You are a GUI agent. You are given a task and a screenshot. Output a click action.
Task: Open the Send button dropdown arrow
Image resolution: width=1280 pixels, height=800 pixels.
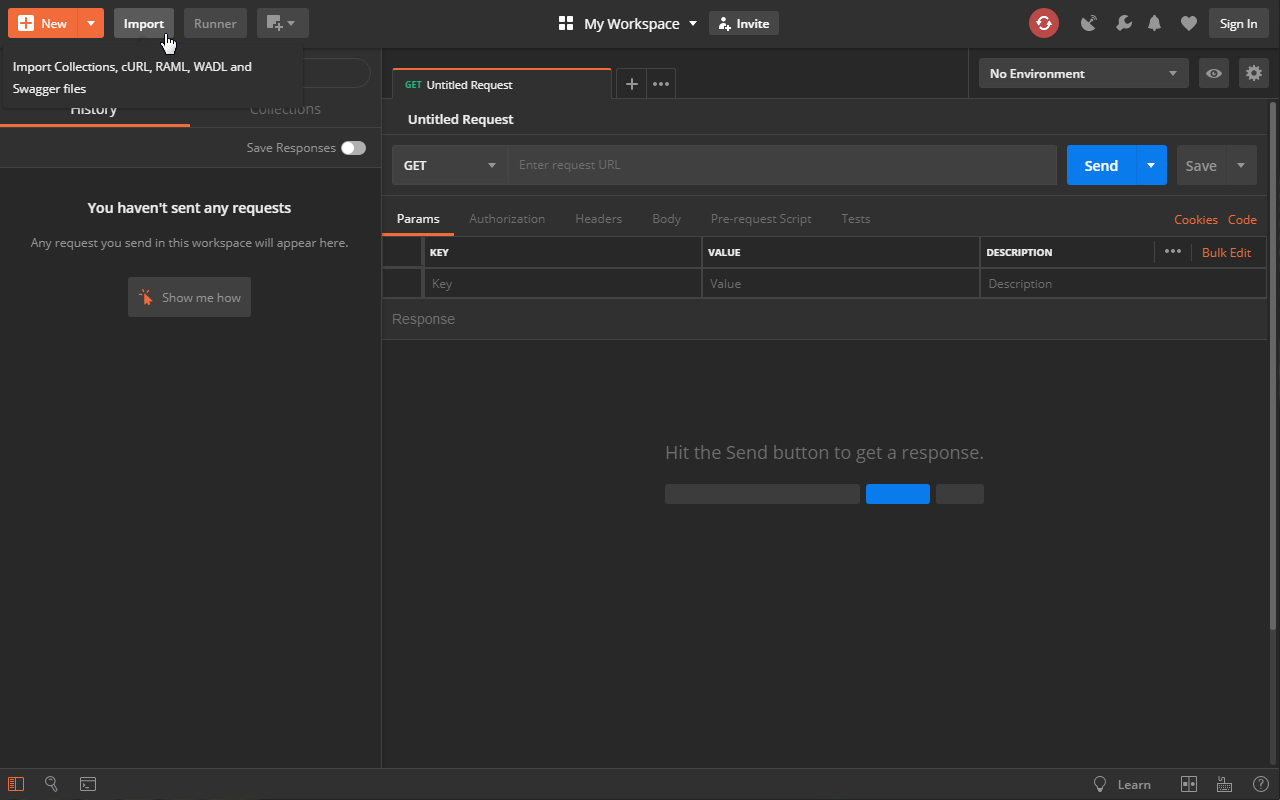tap(1151, 165)
